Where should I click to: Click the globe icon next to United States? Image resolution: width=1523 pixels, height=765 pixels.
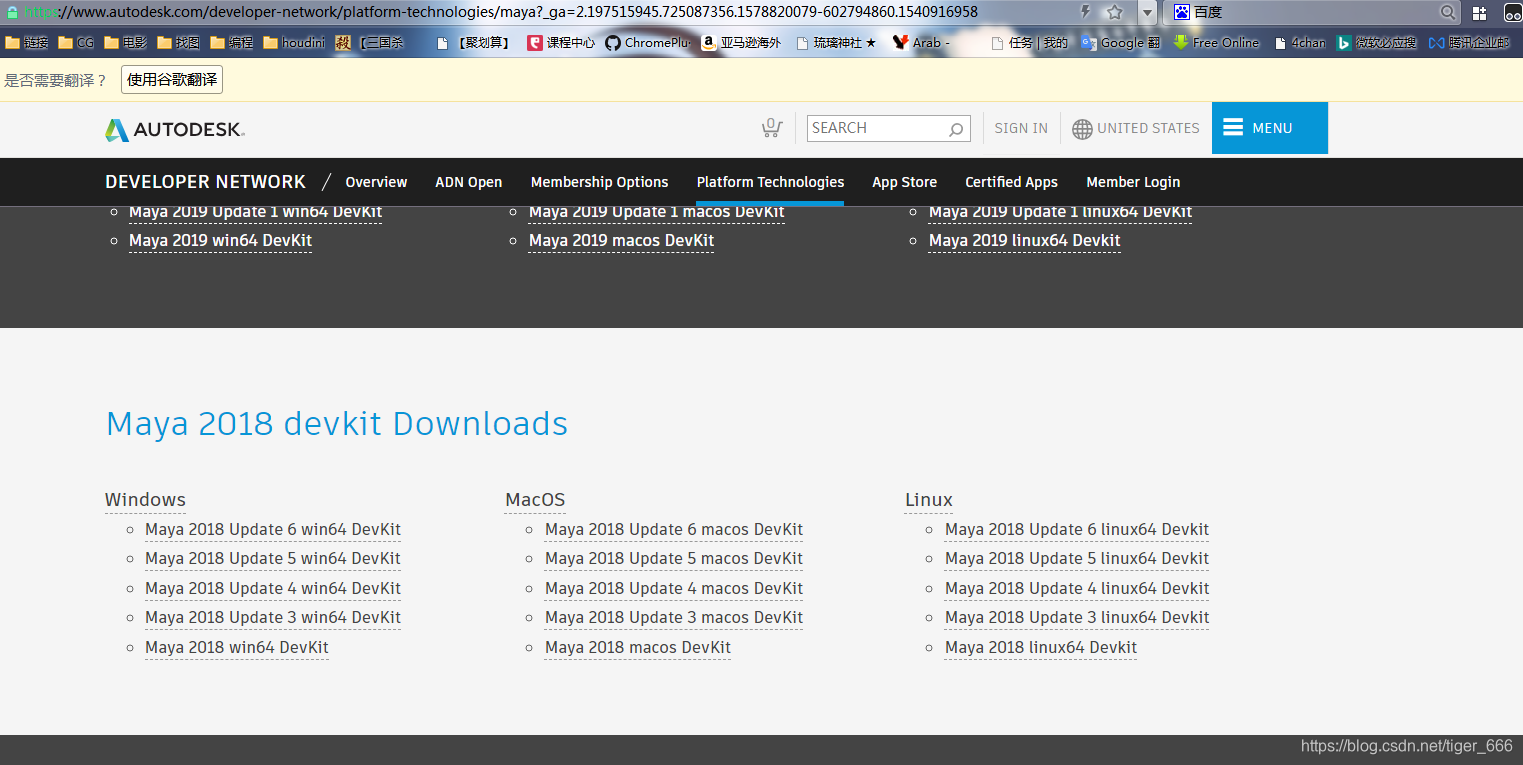click(x=1082, y=129)
